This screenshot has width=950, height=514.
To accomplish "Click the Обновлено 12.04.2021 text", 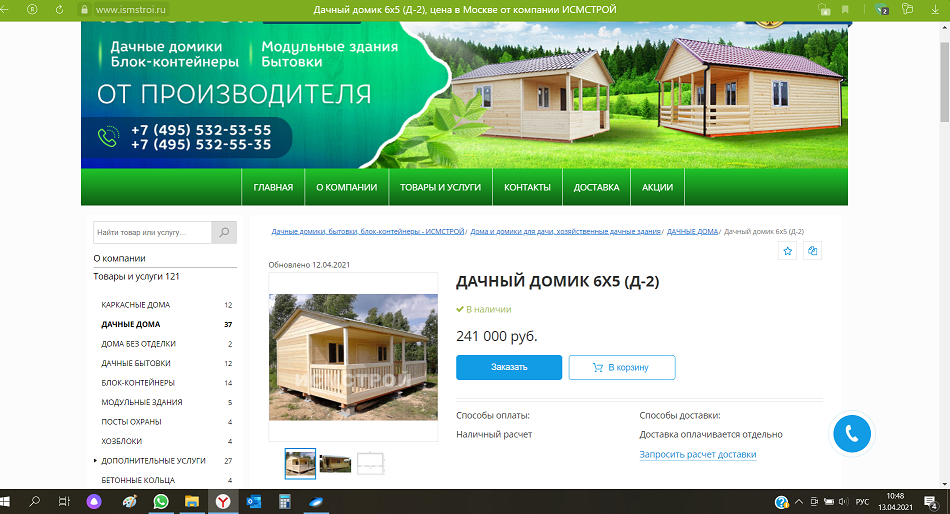I will coord(309,265).
